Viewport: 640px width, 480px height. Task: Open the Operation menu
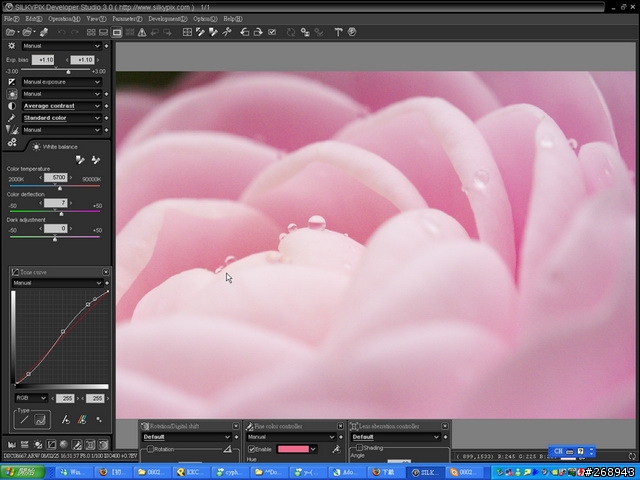(x=64, y=19)
